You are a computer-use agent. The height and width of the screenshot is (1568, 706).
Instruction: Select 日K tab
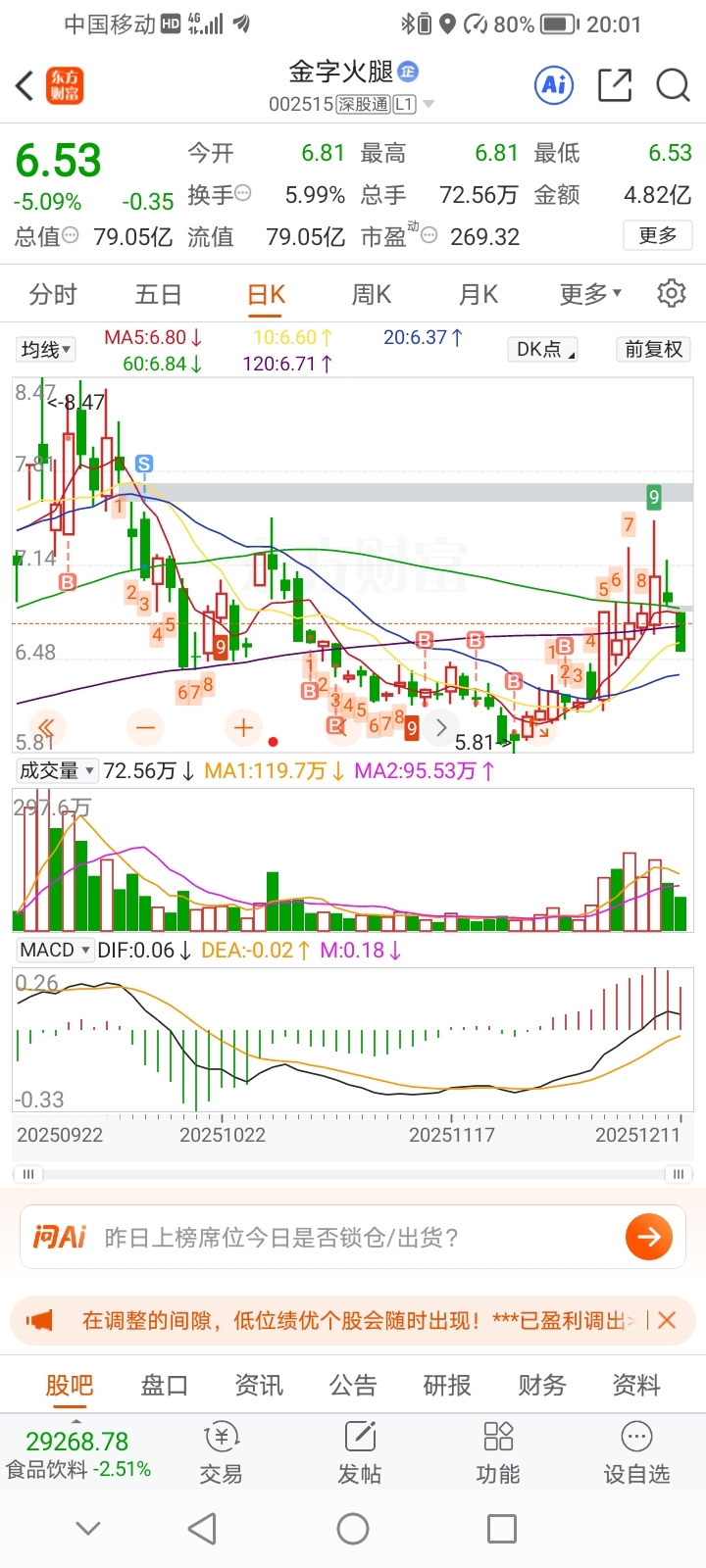click(x=266, y=294)
